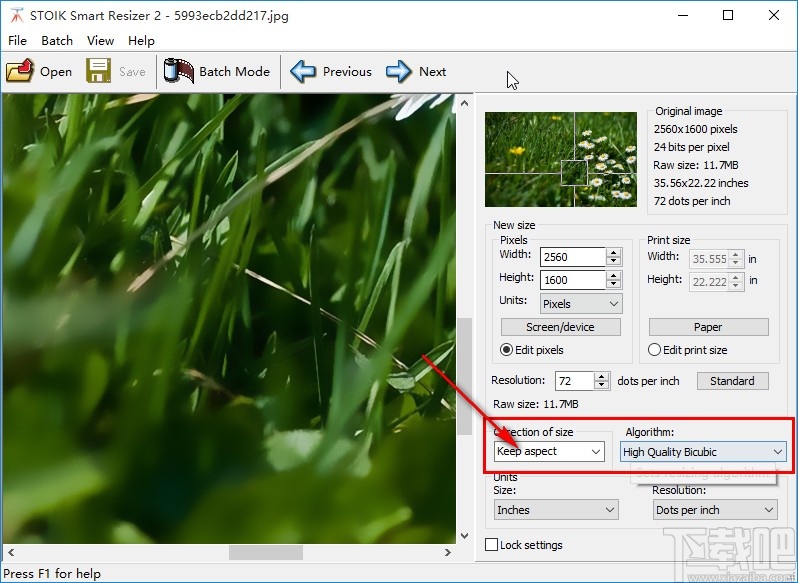Click the Save floppy disk icon
The height and width of the screenshot is (583, 798).
pyautogui.click(x=98, y=71)
